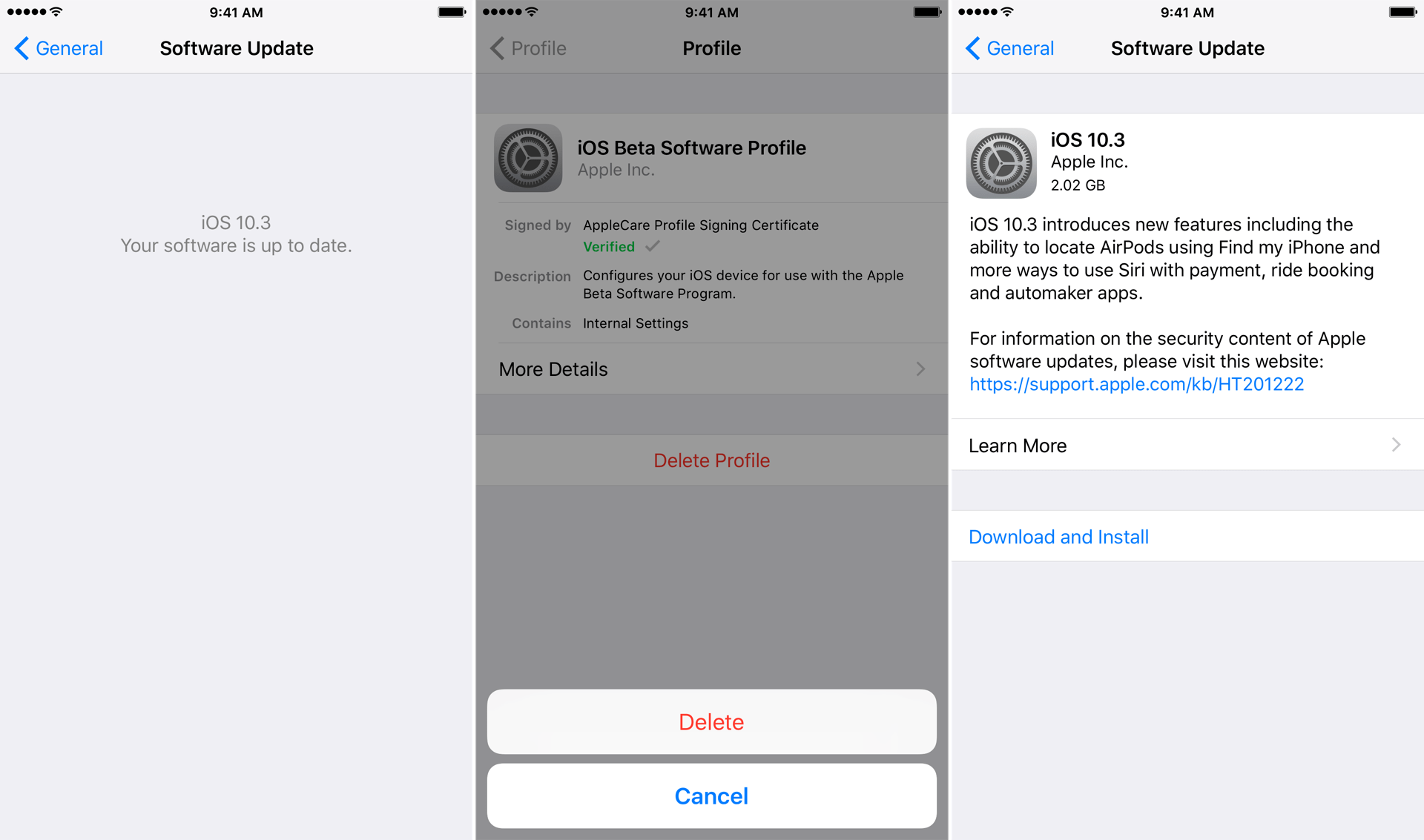Click the iOS Settings gear icon center panel

[x=529, y=160]
